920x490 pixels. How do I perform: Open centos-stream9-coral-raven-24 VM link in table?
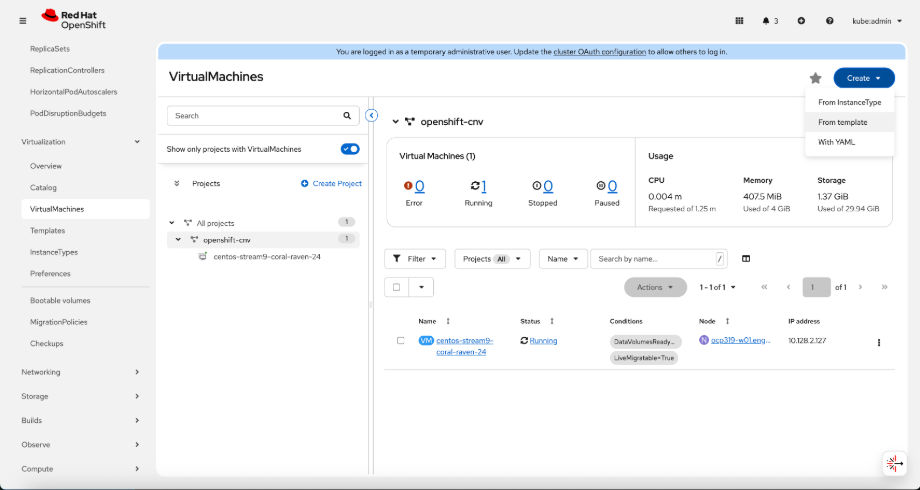pyautogui.click(x=465, y=346)
